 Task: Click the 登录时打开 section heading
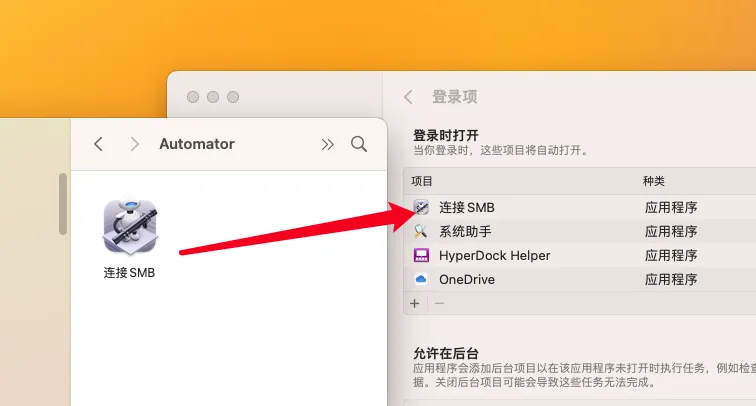tap(446, 135)
